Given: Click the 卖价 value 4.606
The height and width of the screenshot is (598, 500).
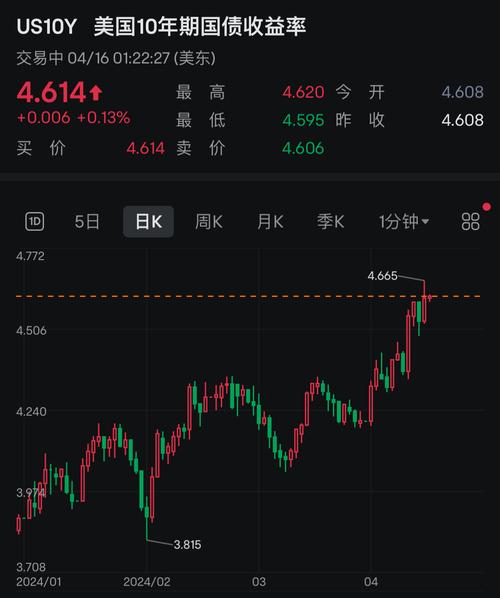Looking at the screenshot, I should coord(303,148).
